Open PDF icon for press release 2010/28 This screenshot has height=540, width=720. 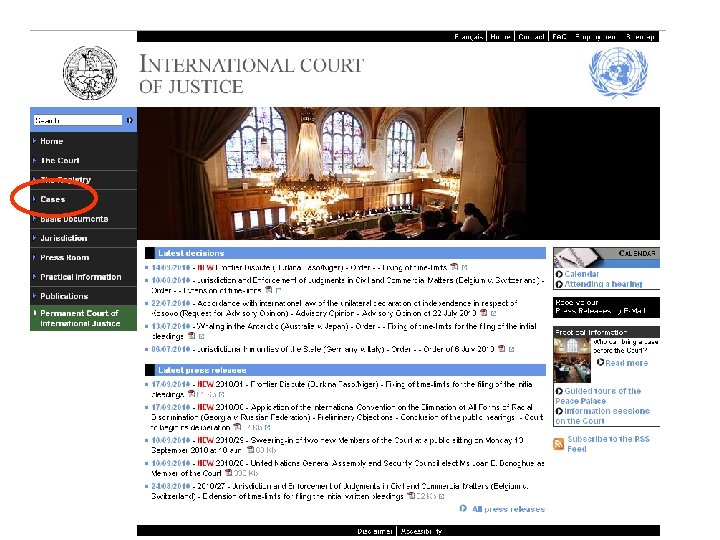(228, 472)
